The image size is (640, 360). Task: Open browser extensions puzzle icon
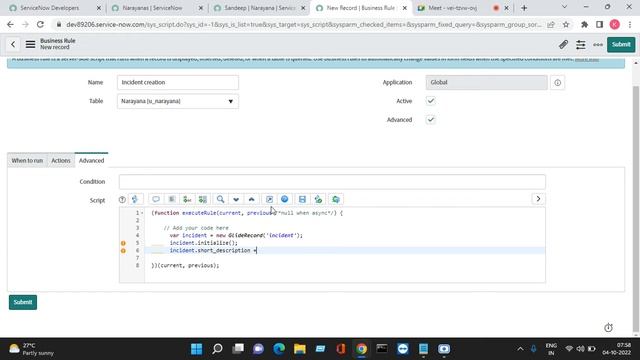[584, 24]
